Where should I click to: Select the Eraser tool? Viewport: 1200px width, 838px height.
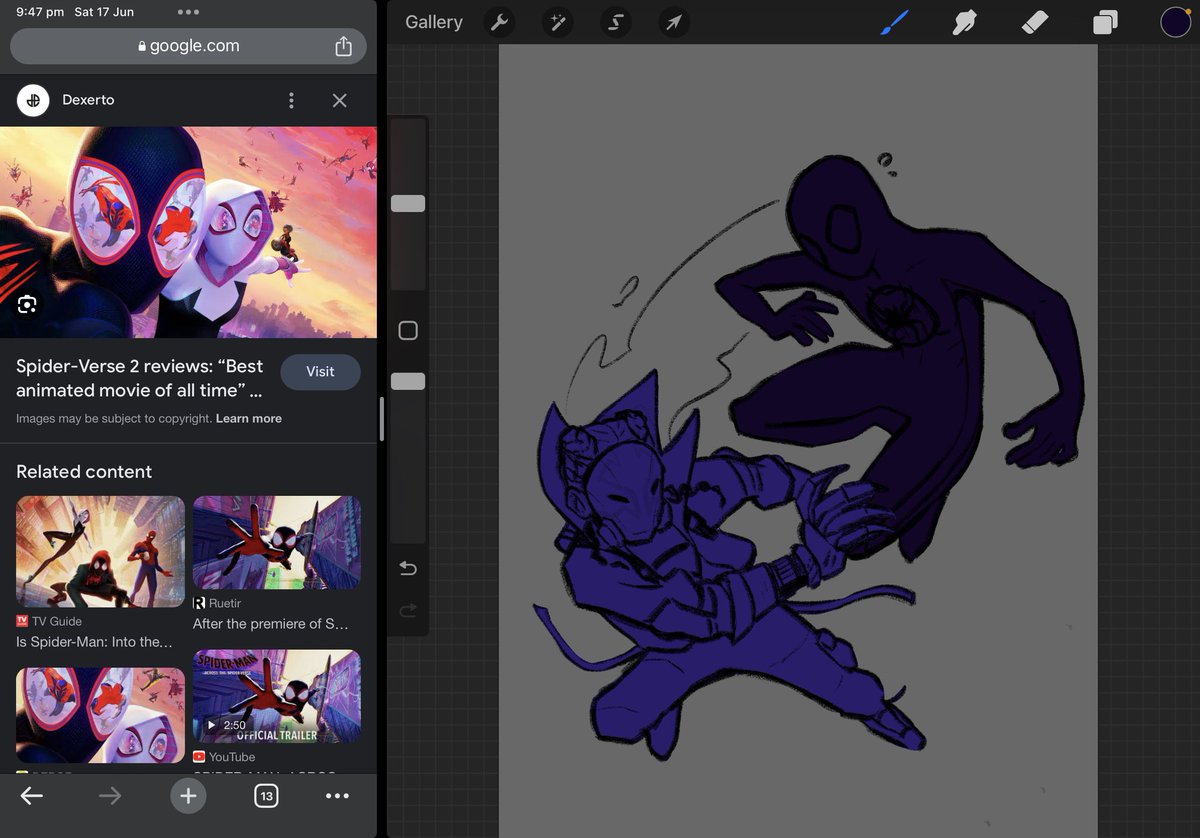1035,22
